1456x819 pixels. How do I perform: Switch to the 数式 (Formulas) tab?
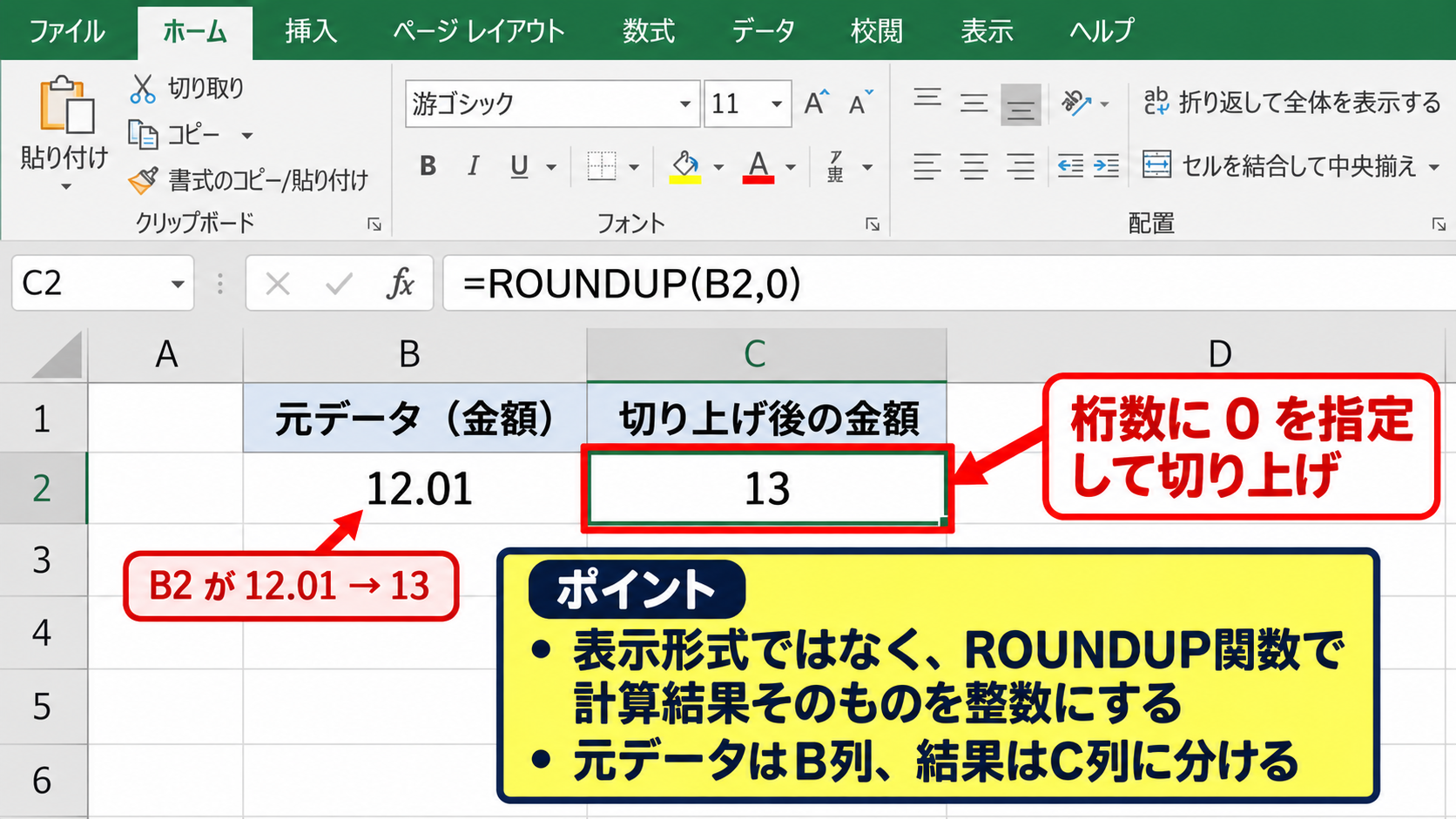point(649,31)
